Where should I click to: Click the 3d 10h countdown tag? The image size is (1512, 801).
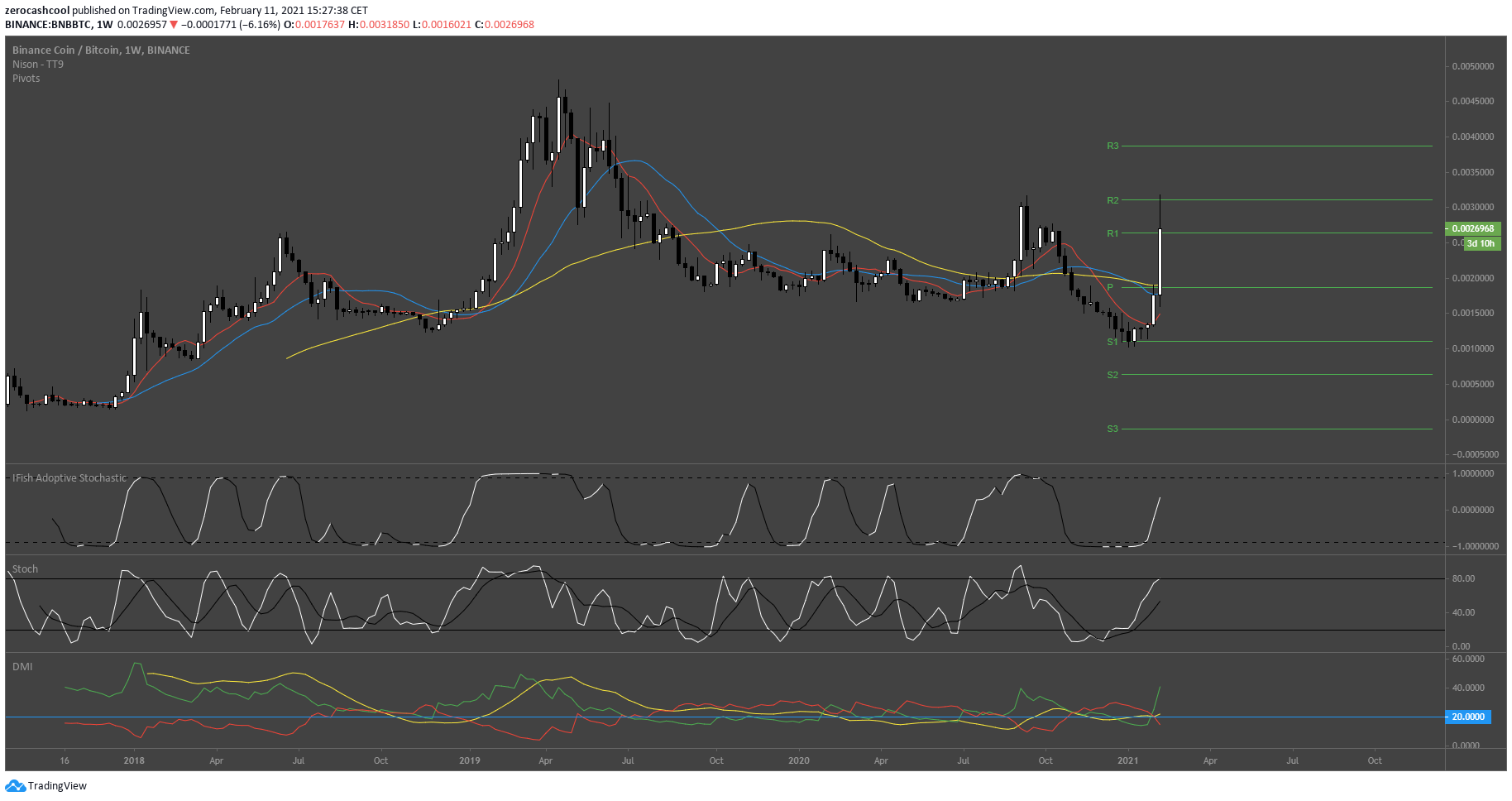click(x=1481, y=244)
